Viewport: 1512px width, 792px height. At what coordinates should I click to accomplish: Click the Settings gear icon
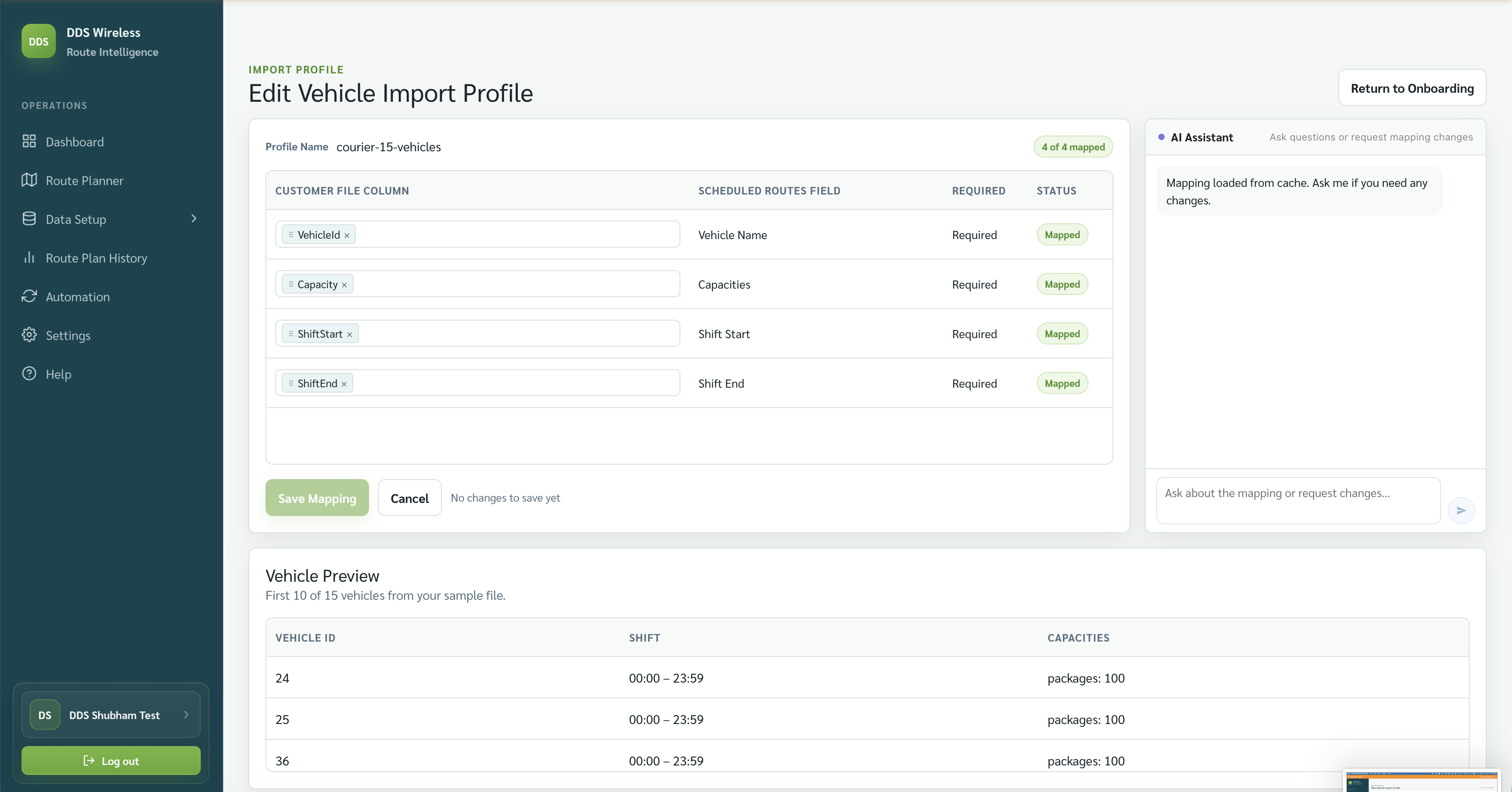pyautogui.click(x=29, y=335)
